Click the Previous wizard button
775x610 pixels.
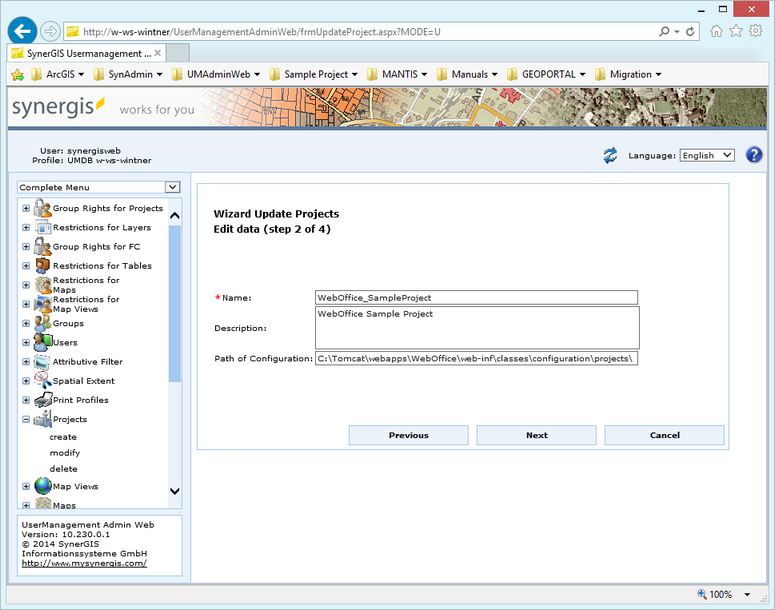tap(408, 435)
